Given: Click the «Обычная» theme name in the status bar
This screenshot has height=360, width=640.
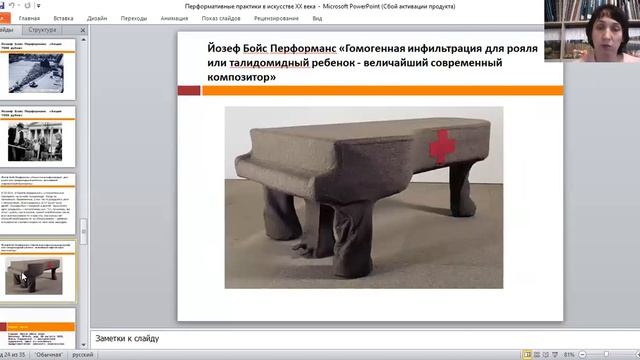Looking at the screenshot, I should coord(48,355).
